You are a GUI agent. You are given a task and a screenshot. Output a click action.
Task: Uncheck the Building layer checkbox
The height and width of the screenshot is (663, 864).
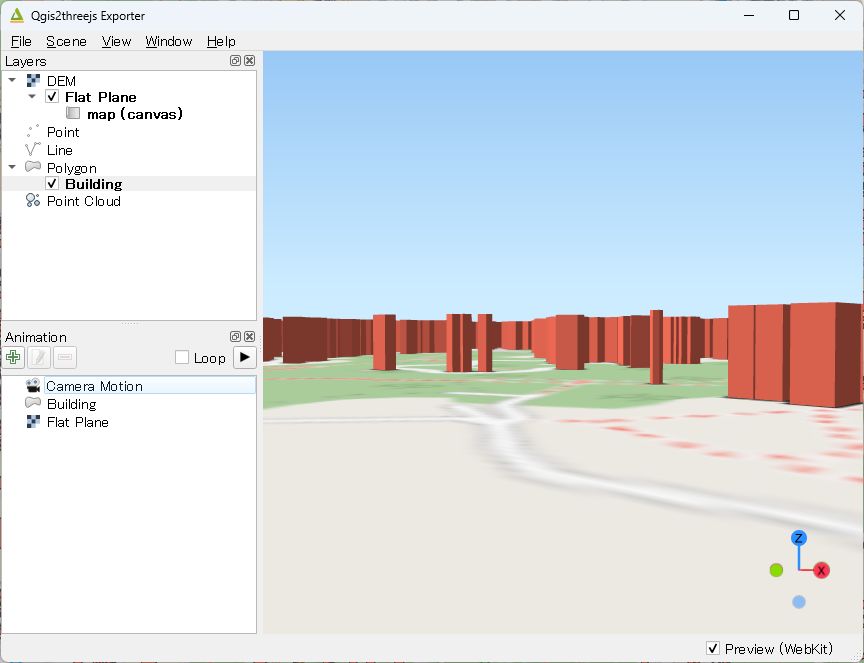coord(52,184)
